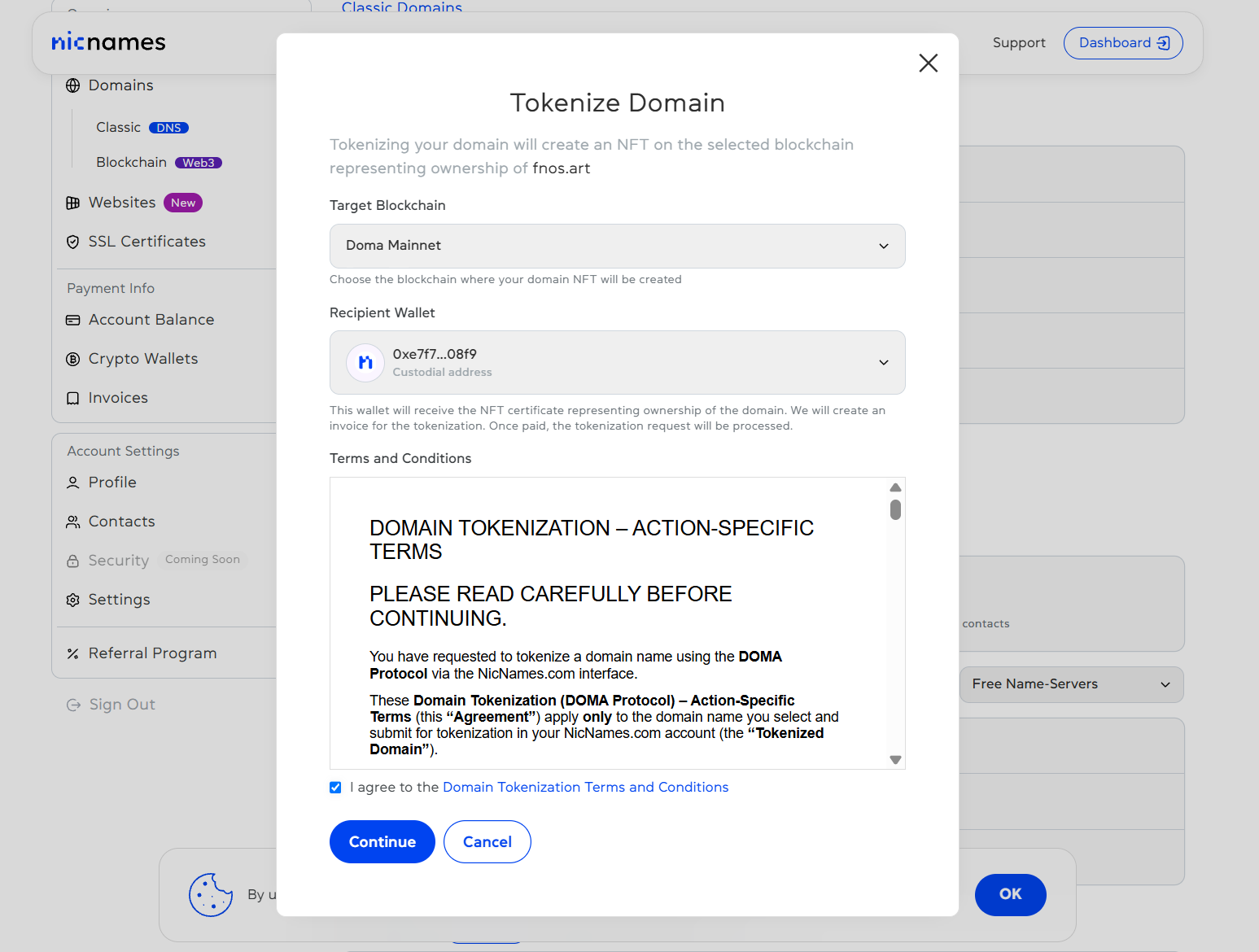Click the New badge beside Websites
Viewport: 1259px width, 952px height.
pos(183,203)
